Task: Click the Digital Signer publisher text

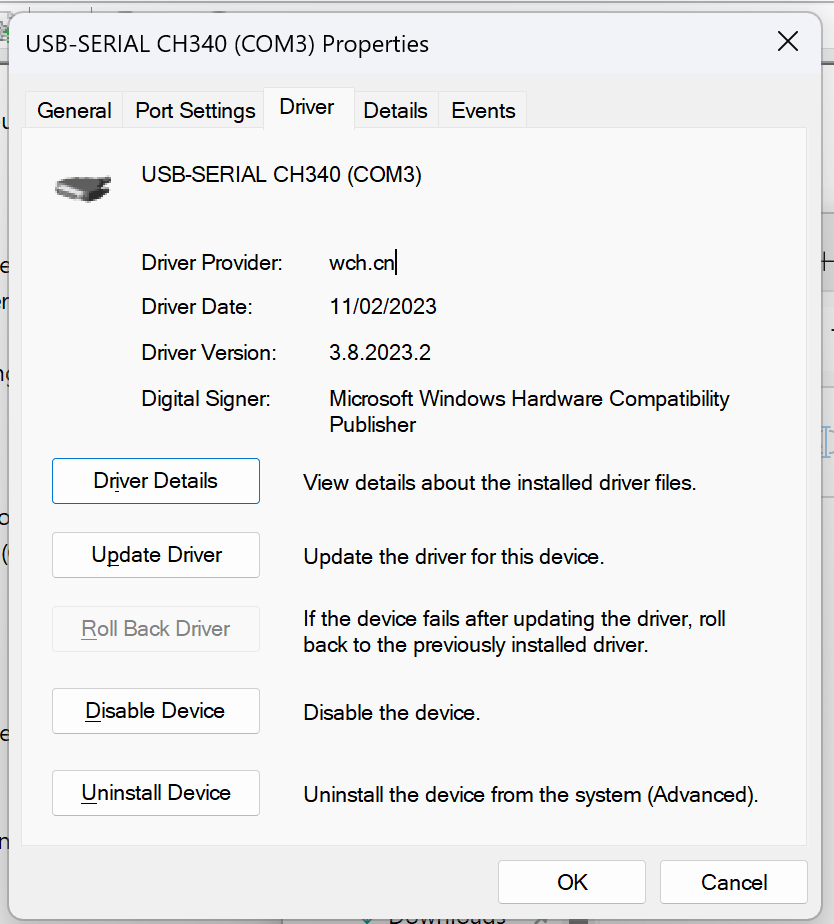Action: (x=528, y=411)
